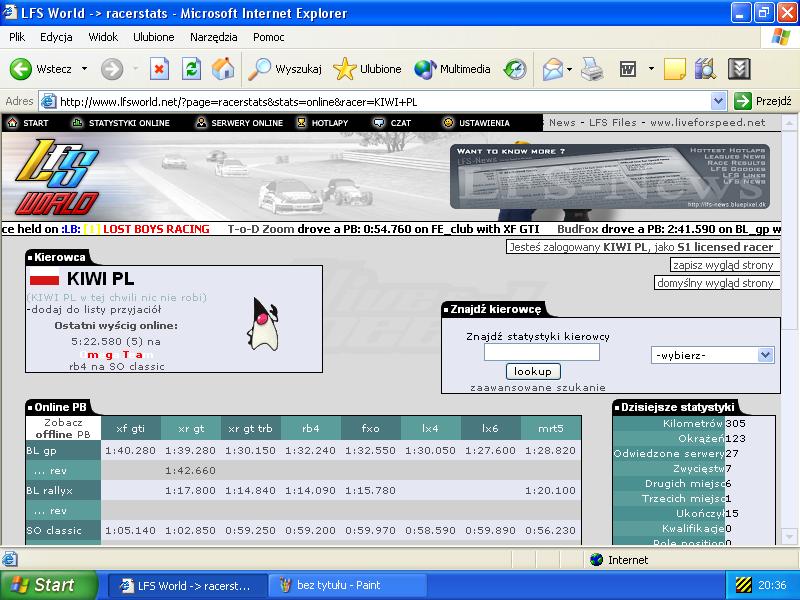Click the Edit with Word icon
This screenshot has height=600, width=800.
(x=628, y=69)
